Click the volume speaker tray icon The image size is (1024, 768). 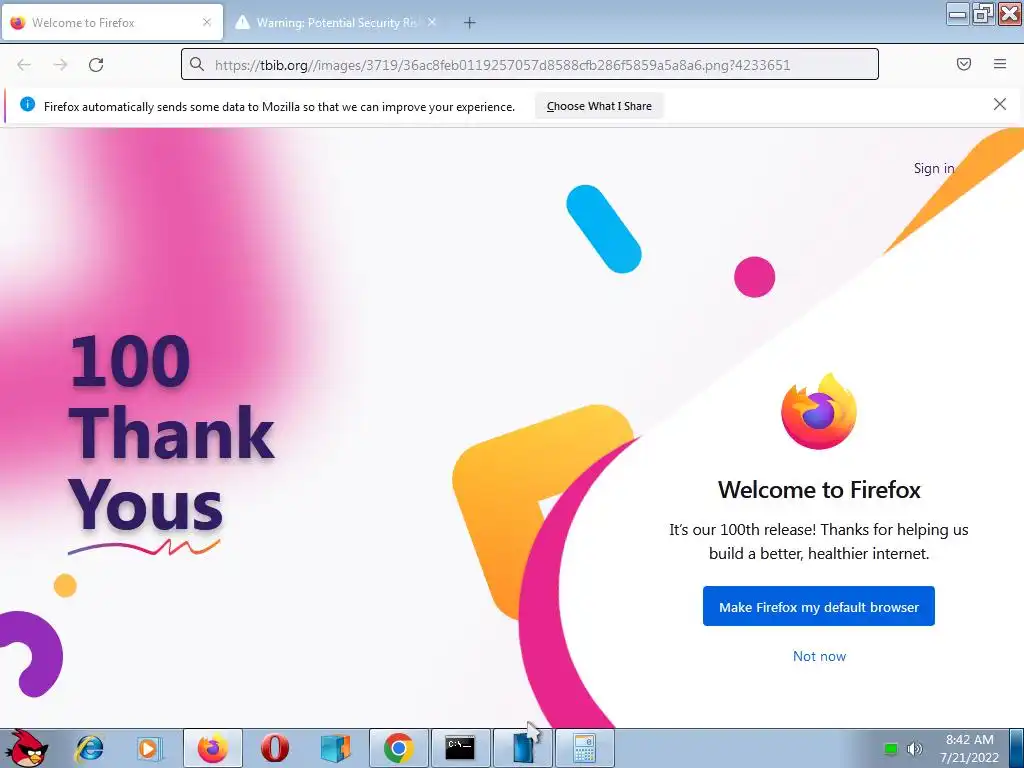pos(914,748)
